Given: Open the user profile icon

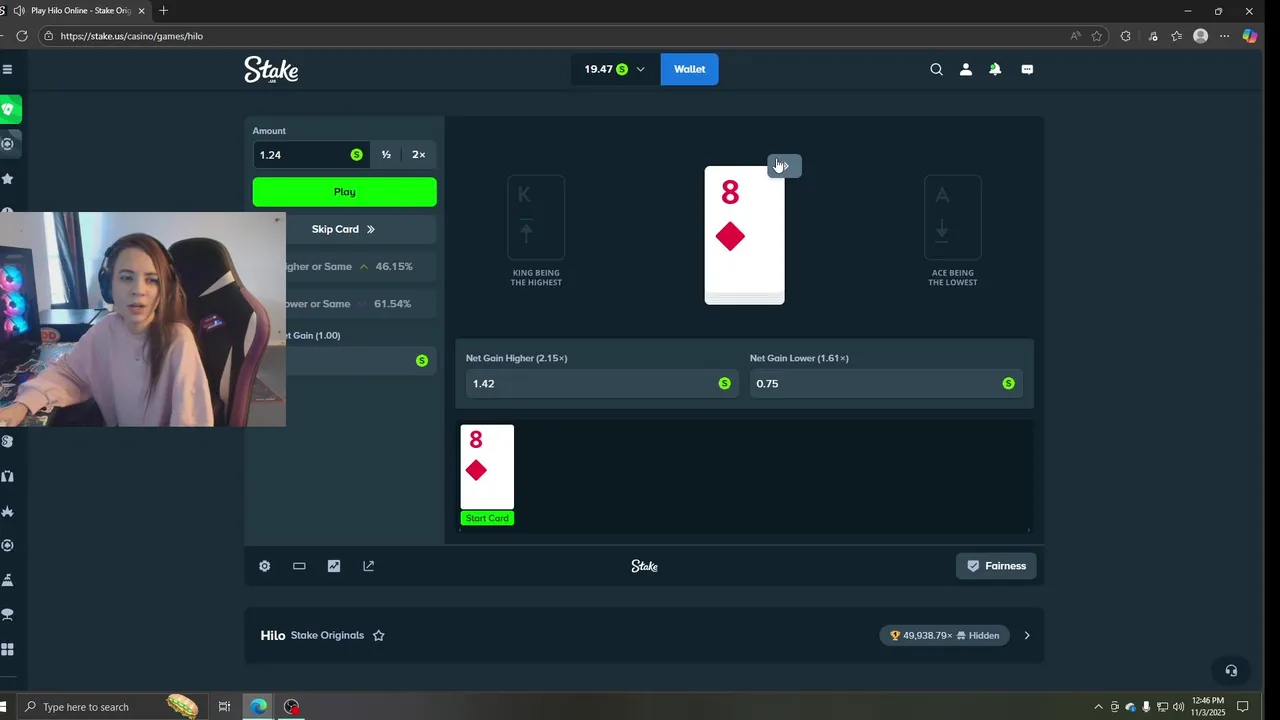Looking at the screenshot, I should tap(966, 69).
